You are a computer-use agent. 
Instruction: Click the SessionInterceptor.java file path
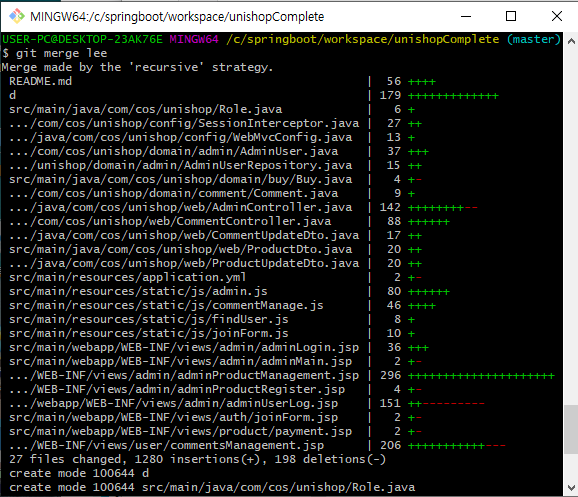(x=184, y=123)
